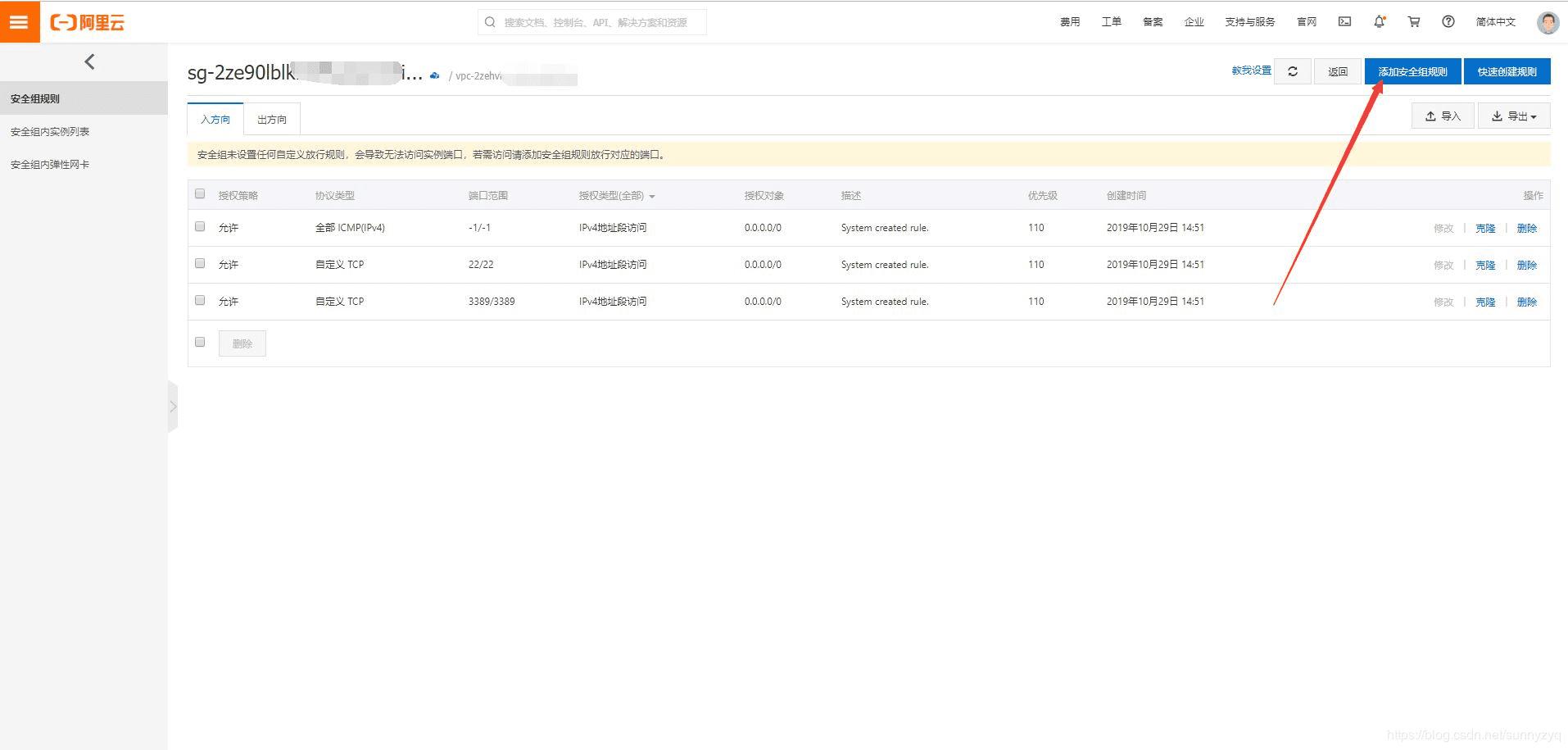Collapse sidebar with back arrow
Image resolution: width=1568 pixels, height=750 pixels.
point(89,61)
